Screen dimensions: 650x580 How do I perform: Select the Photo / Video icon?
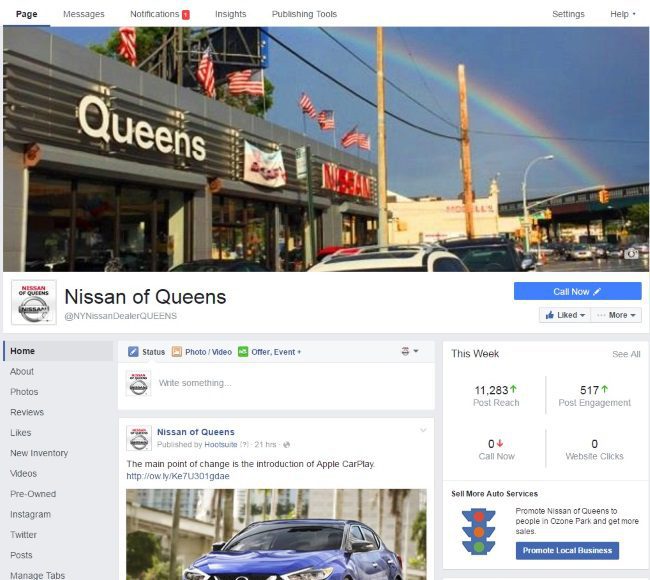pyautogui.click(x=177, y=352)
